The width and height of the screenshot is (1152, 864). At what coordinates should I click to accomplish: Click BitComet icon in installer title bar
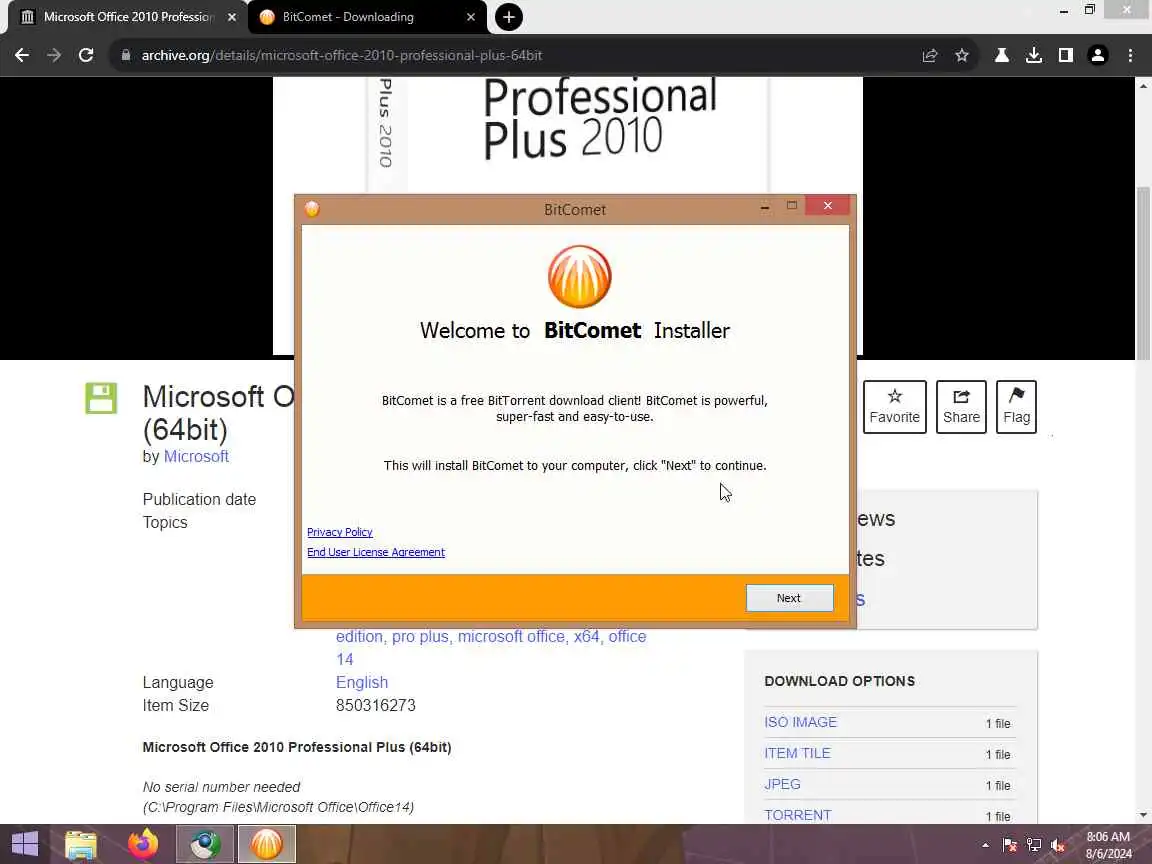click(x=312, y=209)
